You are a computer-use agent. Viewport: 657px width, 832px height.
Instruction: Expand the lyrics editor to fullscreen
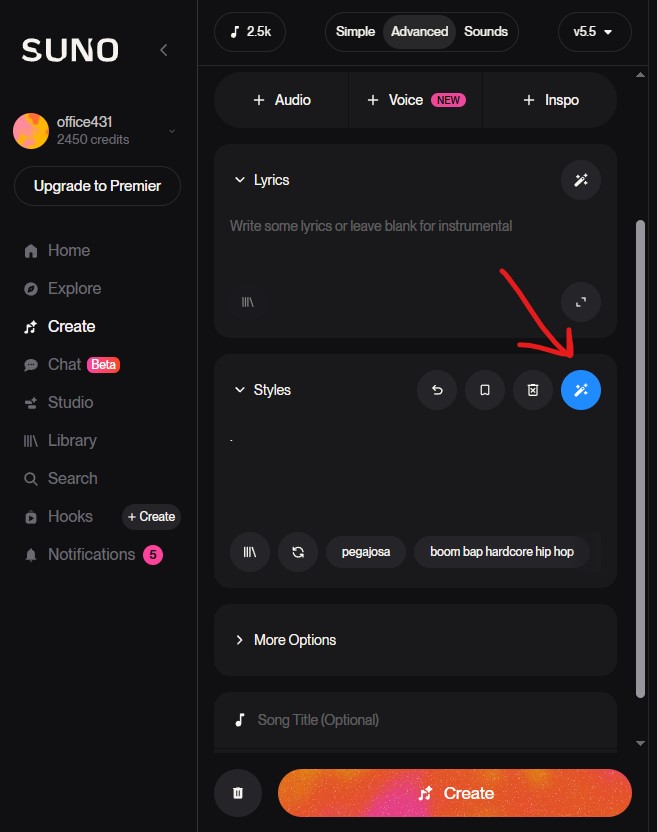(581, 301)
